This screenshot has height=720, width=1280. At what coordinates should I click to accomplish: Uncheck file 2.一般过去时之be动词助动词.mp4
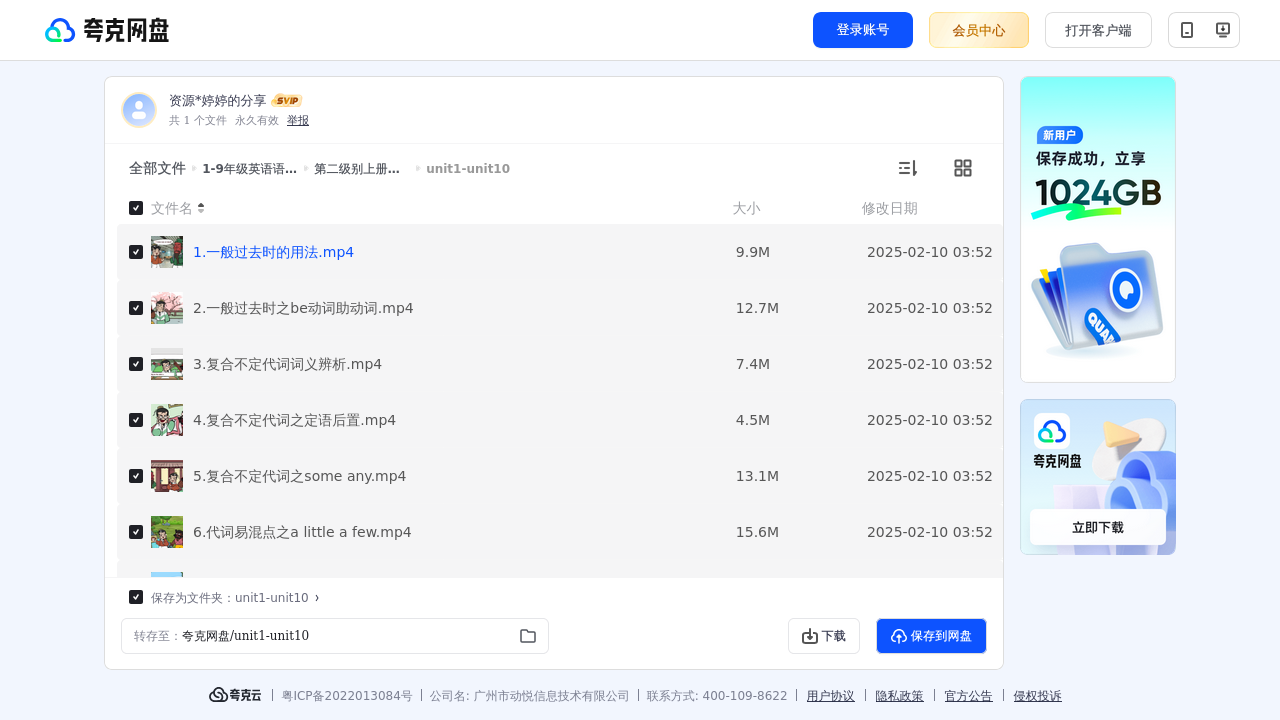click(136, 308)
